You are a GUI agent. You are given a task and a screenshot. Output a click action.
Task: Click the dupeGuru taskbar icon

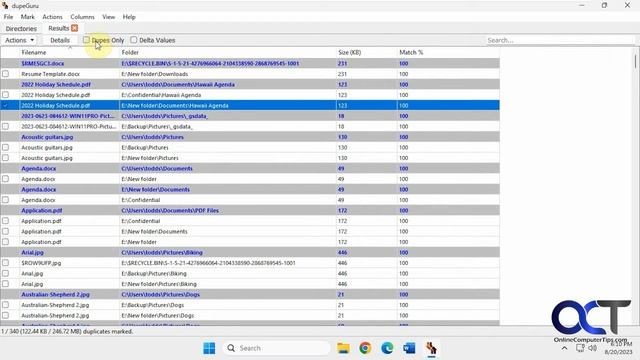(x=431, y=348)
